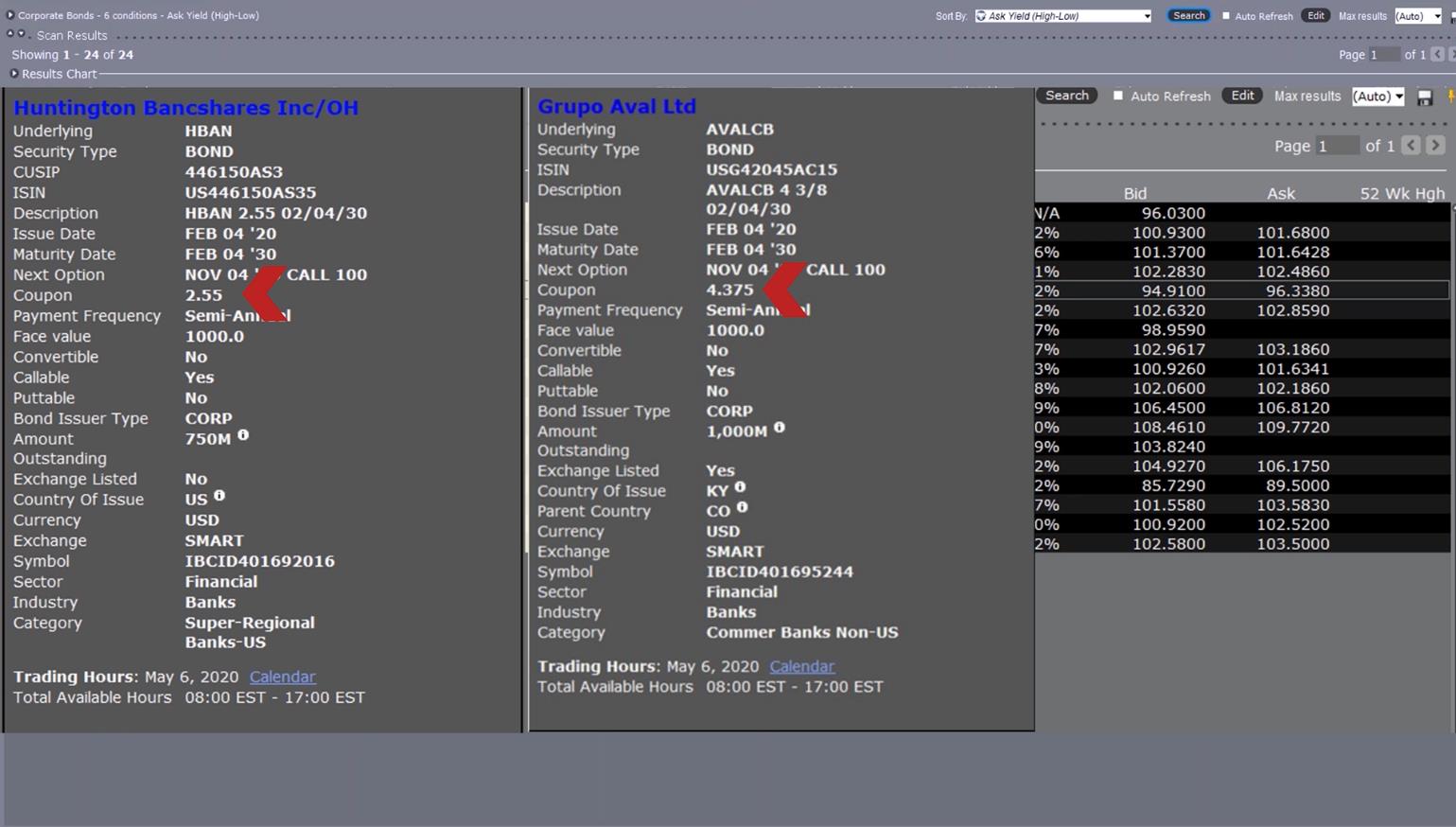Click symbol IBCID401692016
Screen dimensions: 1456x827
click(259, 561)
